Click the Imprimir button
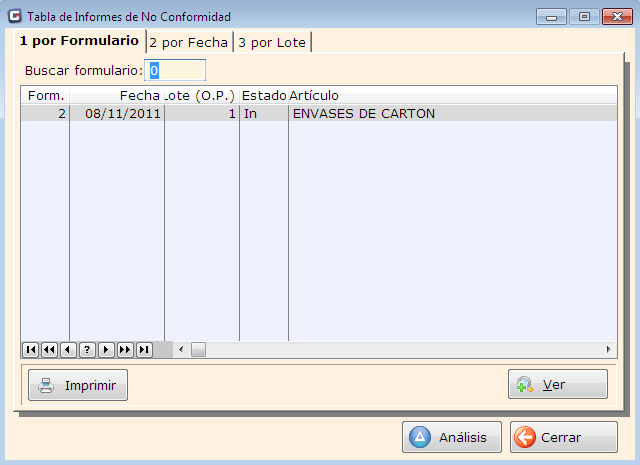The image size is (640, 465). pyautogui.click(x=78, y=385)
